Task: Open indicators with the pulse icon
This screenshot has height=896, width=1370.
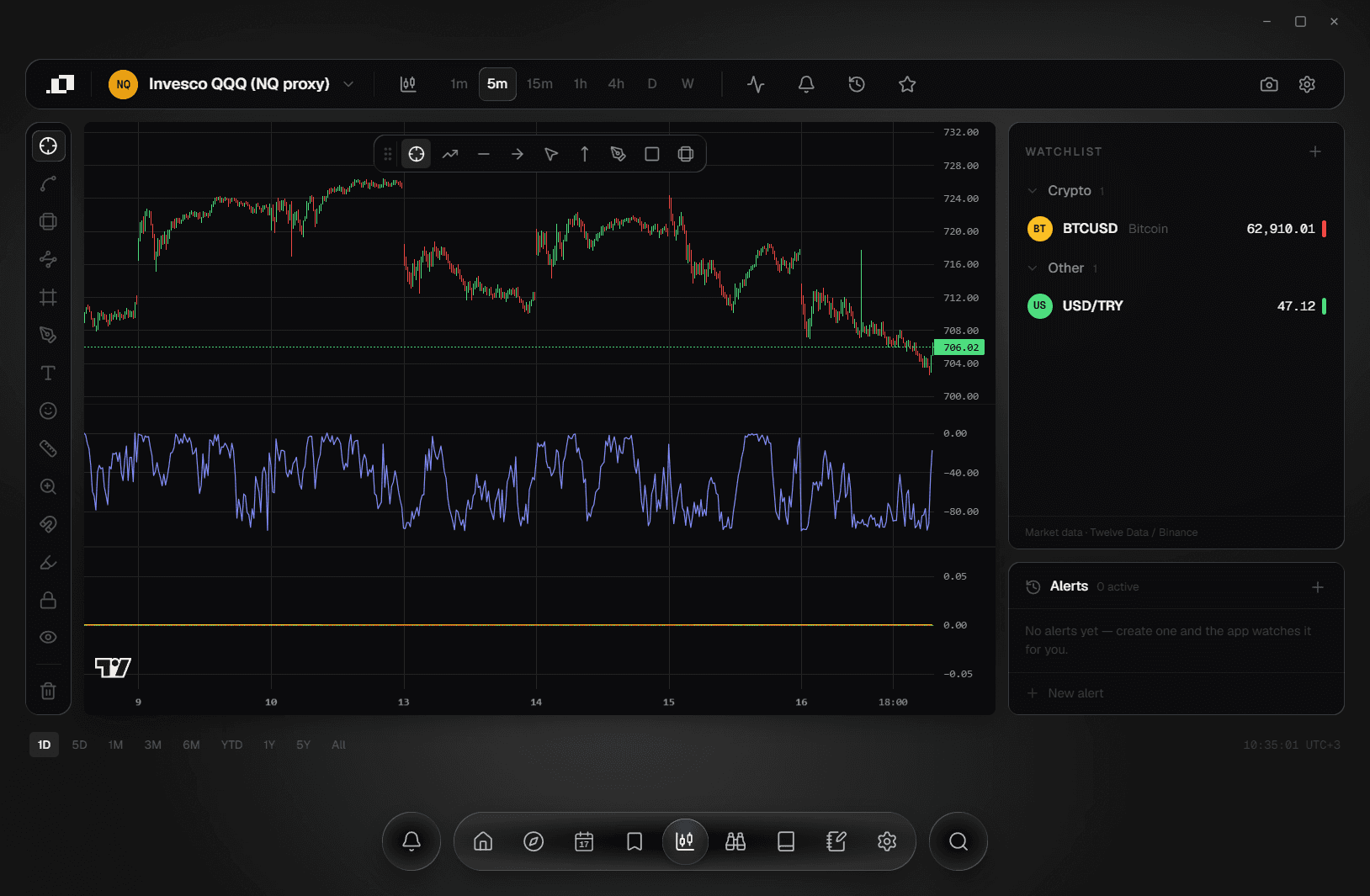Action: [x=756, y=84]
